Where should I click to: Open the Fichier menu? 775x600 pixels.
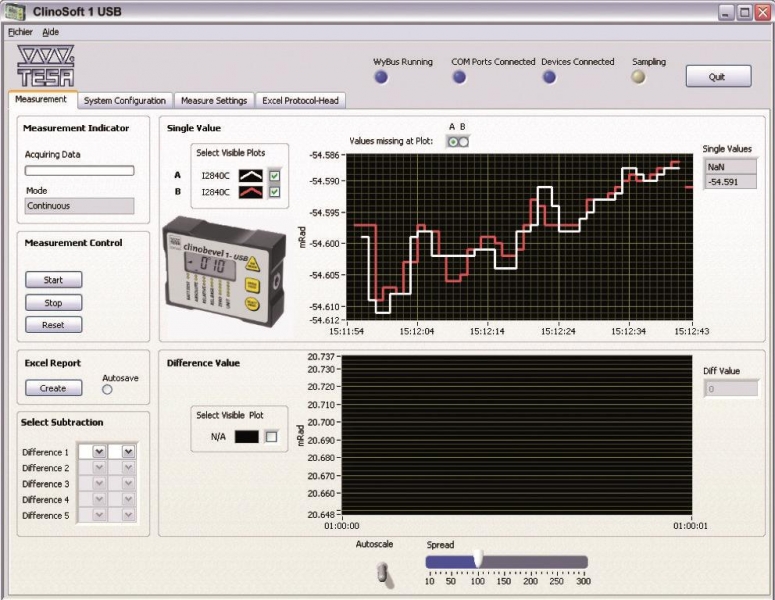(x=20, y=32)
